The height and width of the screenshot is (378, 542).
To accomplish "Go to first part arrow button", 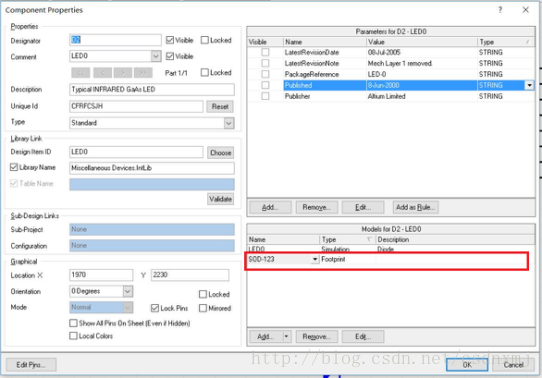I will tap(81, 73).
